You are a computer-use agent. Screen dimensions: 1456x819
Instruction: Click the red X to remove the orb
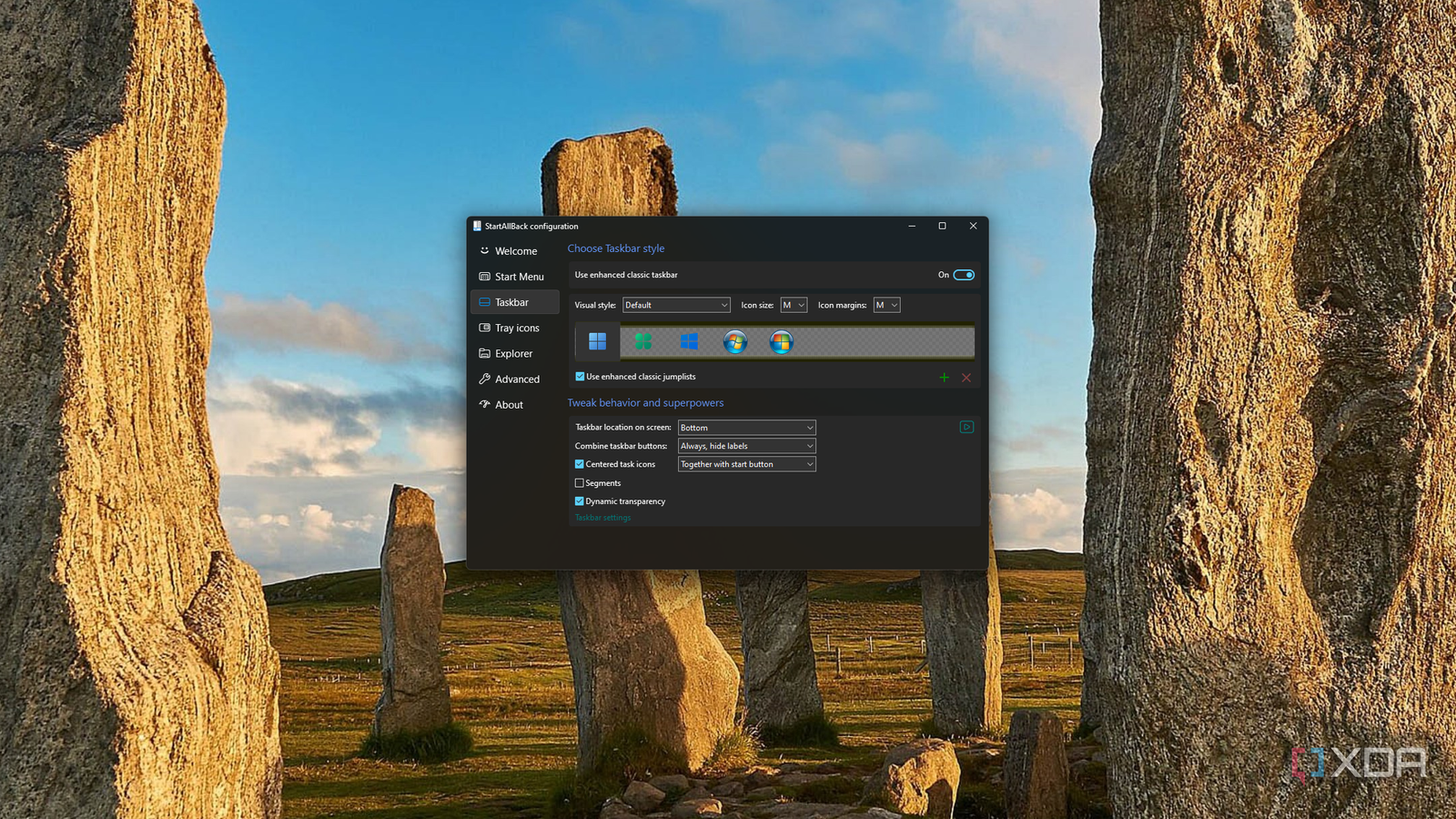coord(966,377)
